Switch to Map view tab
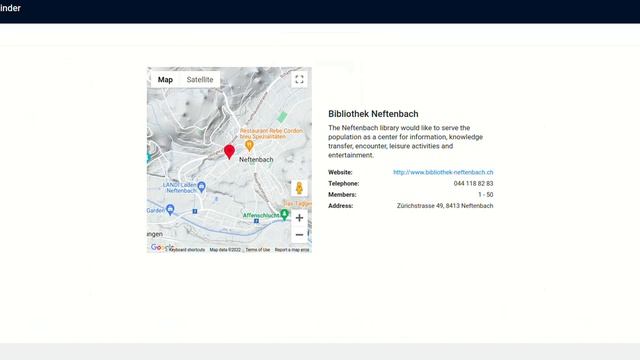 [165, 80]
